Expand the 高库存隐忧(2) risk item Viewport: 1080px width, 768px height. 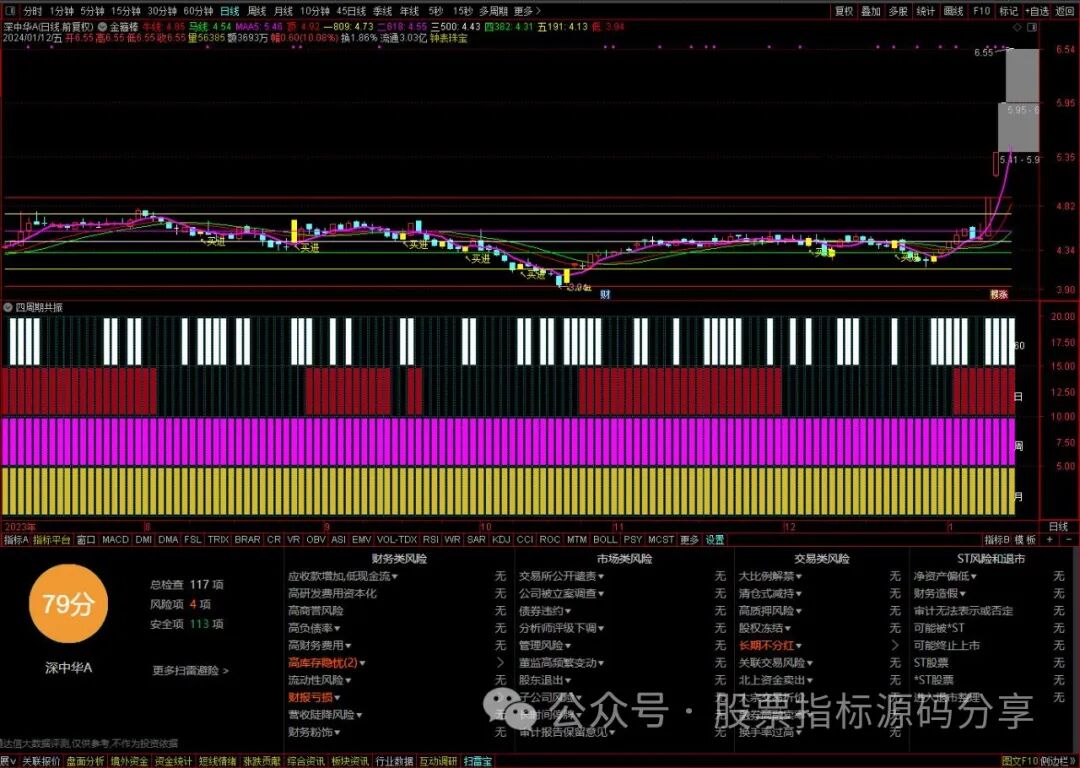pyautogui.click(x=326, y=663)
